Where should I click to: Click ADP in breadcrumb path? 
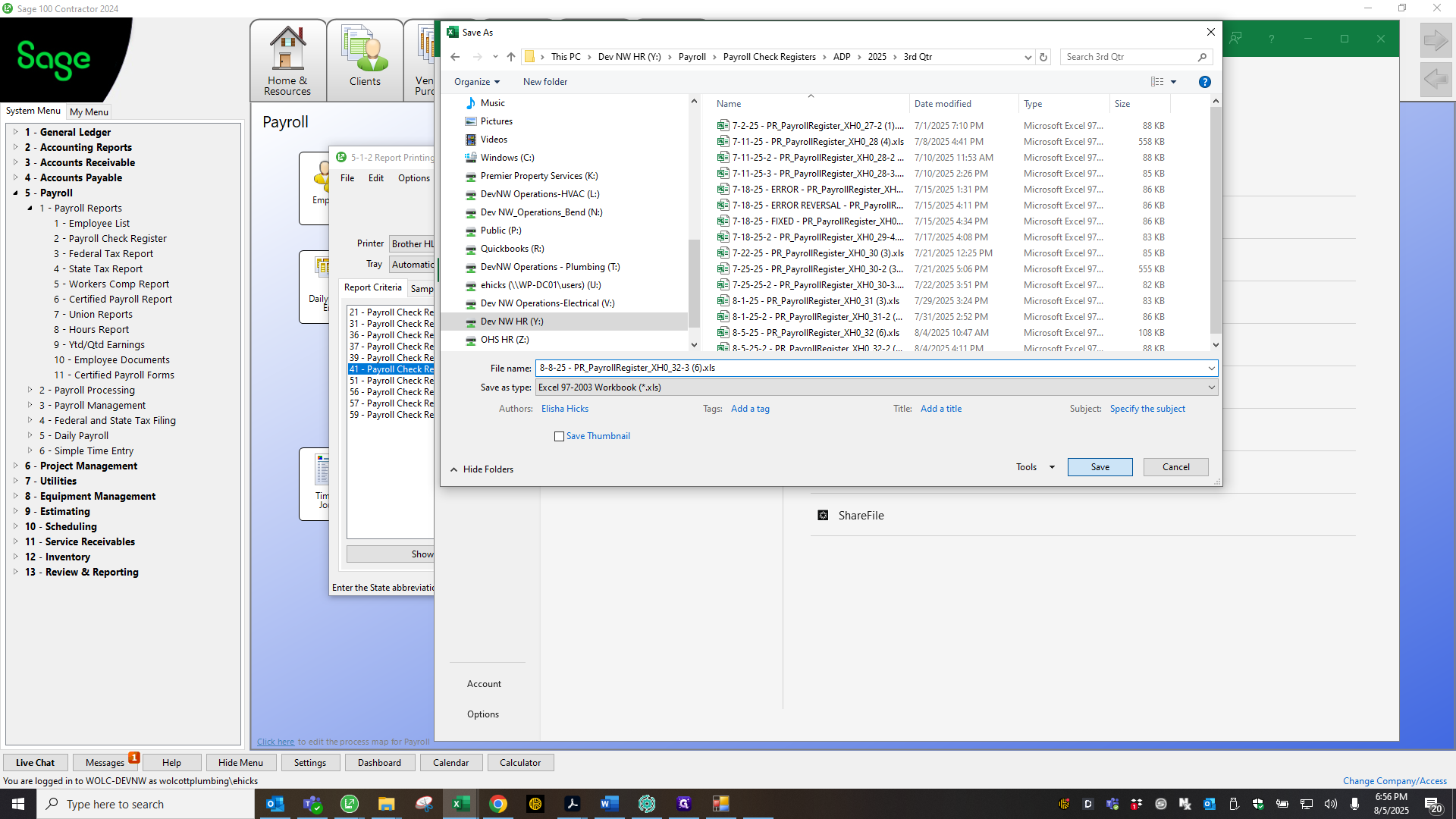(x=841, y=57)
